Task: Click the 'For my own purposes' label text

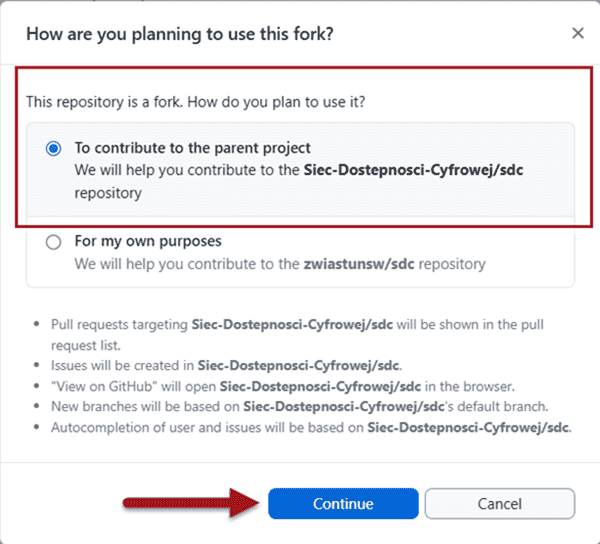Action: click(148, 241)
